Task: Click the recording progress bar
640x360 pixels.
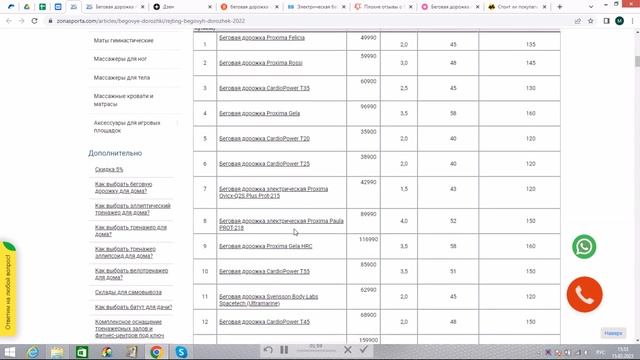Action: (x=316, y=350)
